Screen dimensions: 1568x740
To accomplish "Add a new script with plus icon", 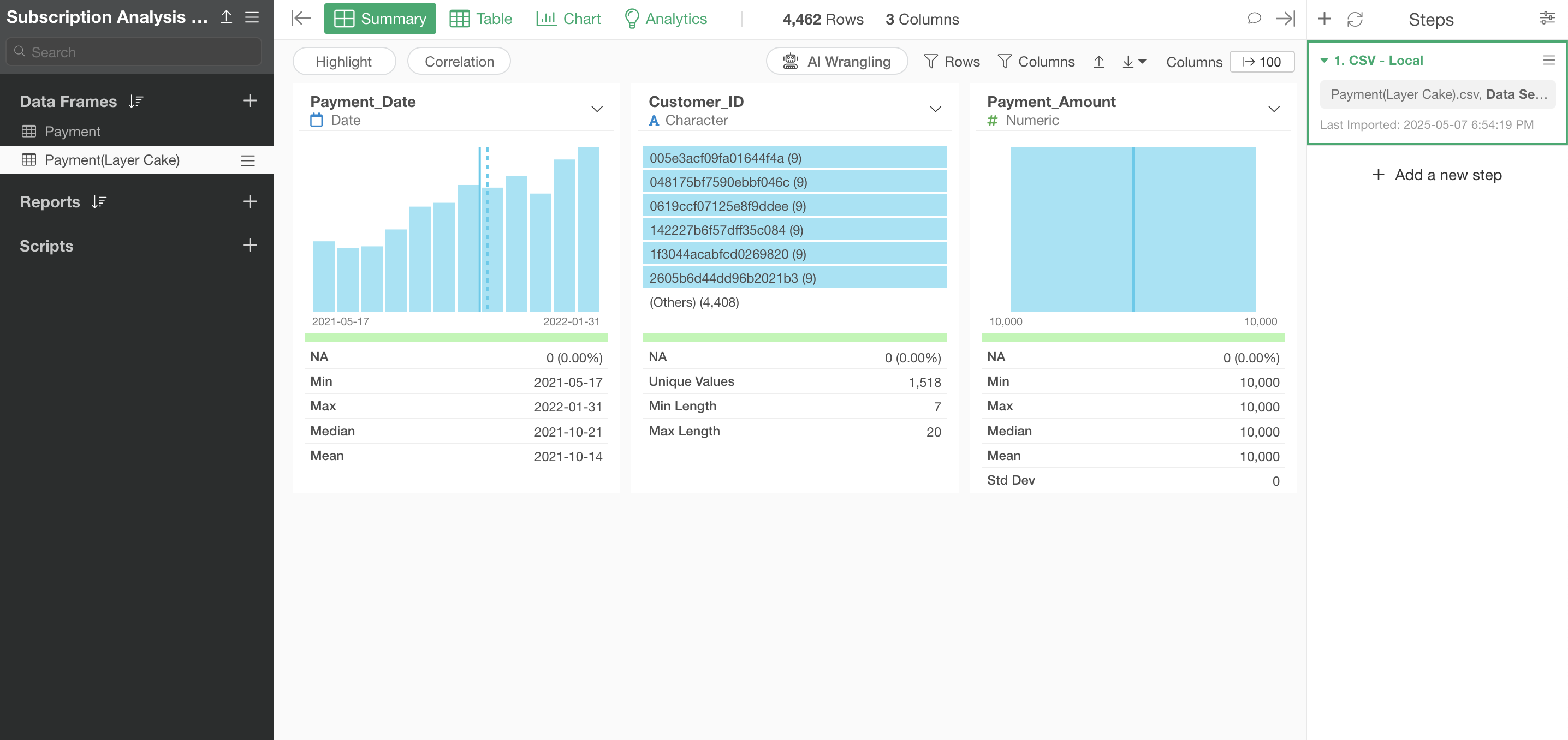I will pos(250,245).
